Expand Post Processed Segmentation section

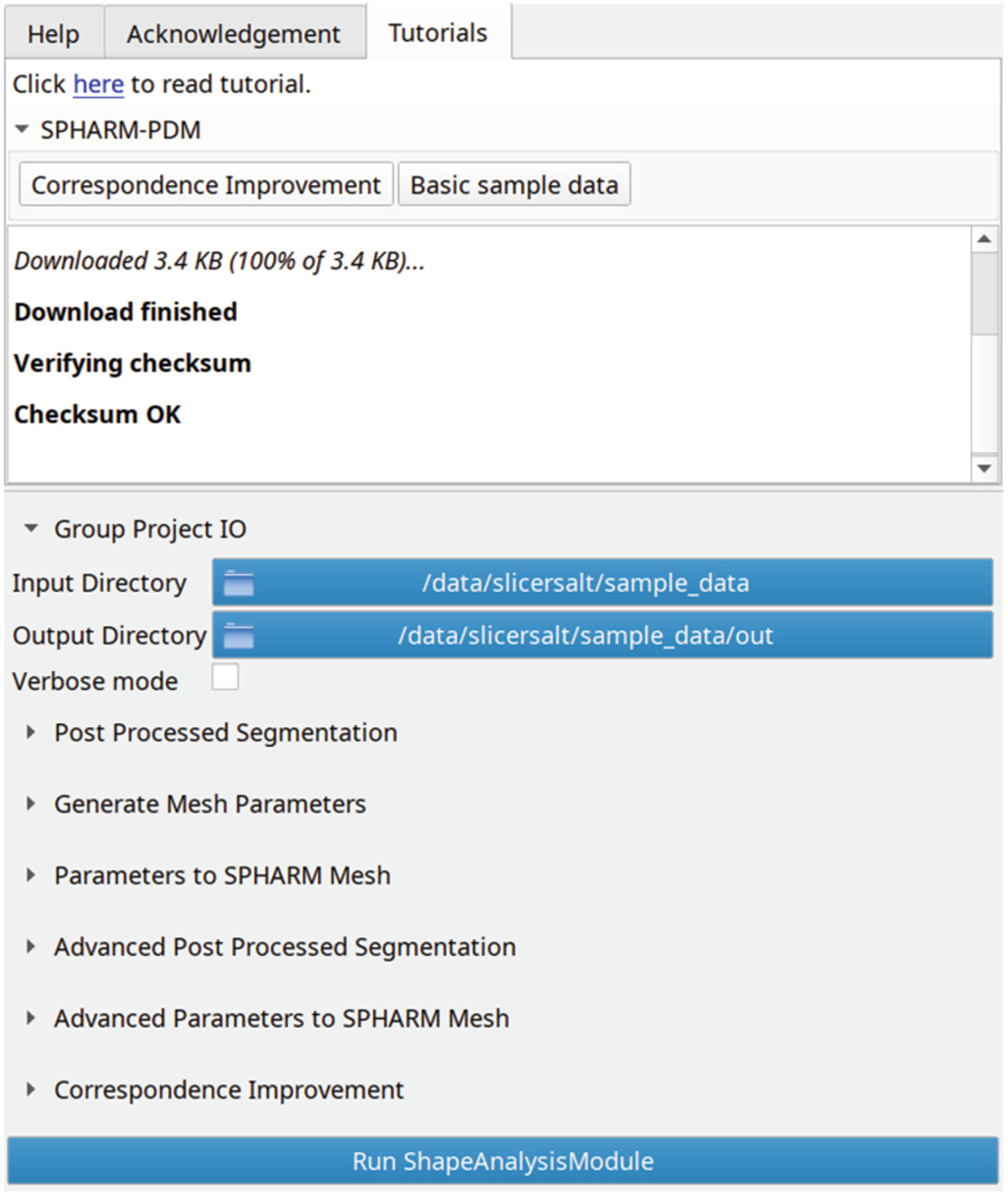31,732
